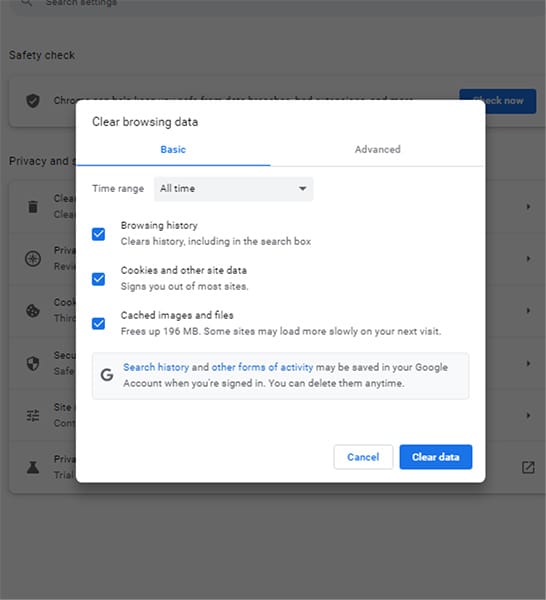
Task: Open the Search history link
Action: 156,367
